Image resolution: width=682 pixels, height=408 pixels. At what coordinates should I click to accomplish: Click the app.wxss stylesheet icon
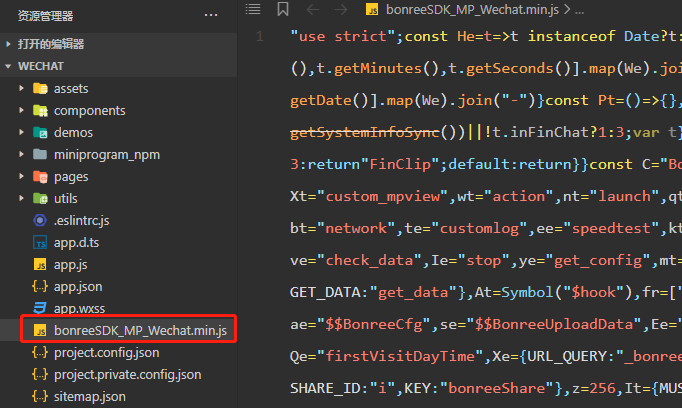click(x=40, y=307)
